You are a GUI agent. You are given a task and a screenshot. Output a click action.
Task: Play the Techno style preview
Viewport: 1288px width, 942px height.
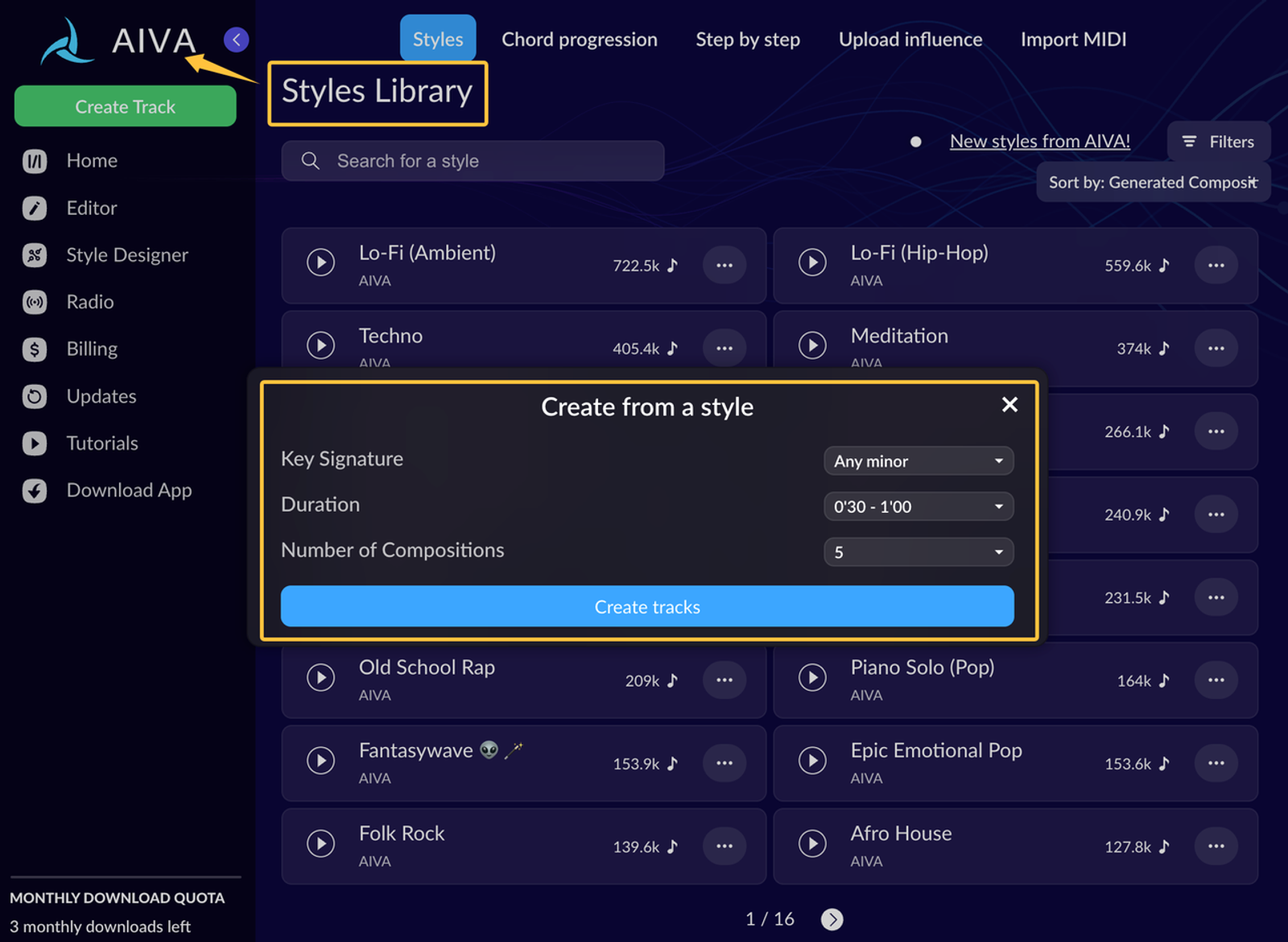[320, 345]
